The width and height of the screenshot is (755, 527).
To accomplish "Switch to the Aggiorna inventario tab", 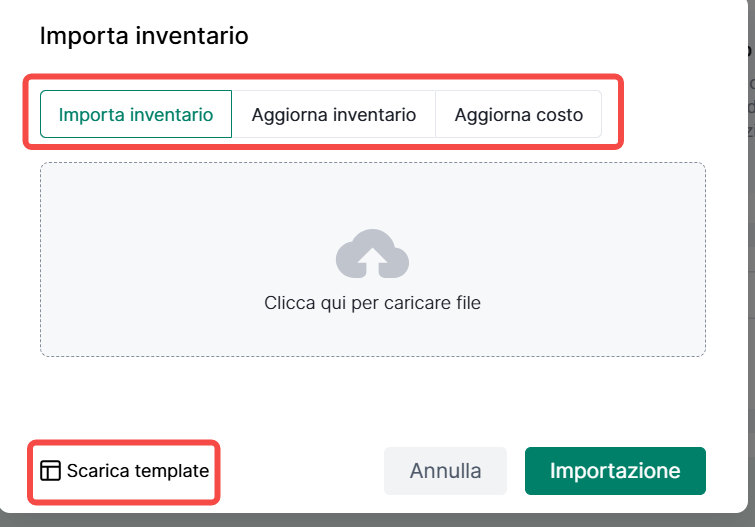I will click(x=333, y=114).
